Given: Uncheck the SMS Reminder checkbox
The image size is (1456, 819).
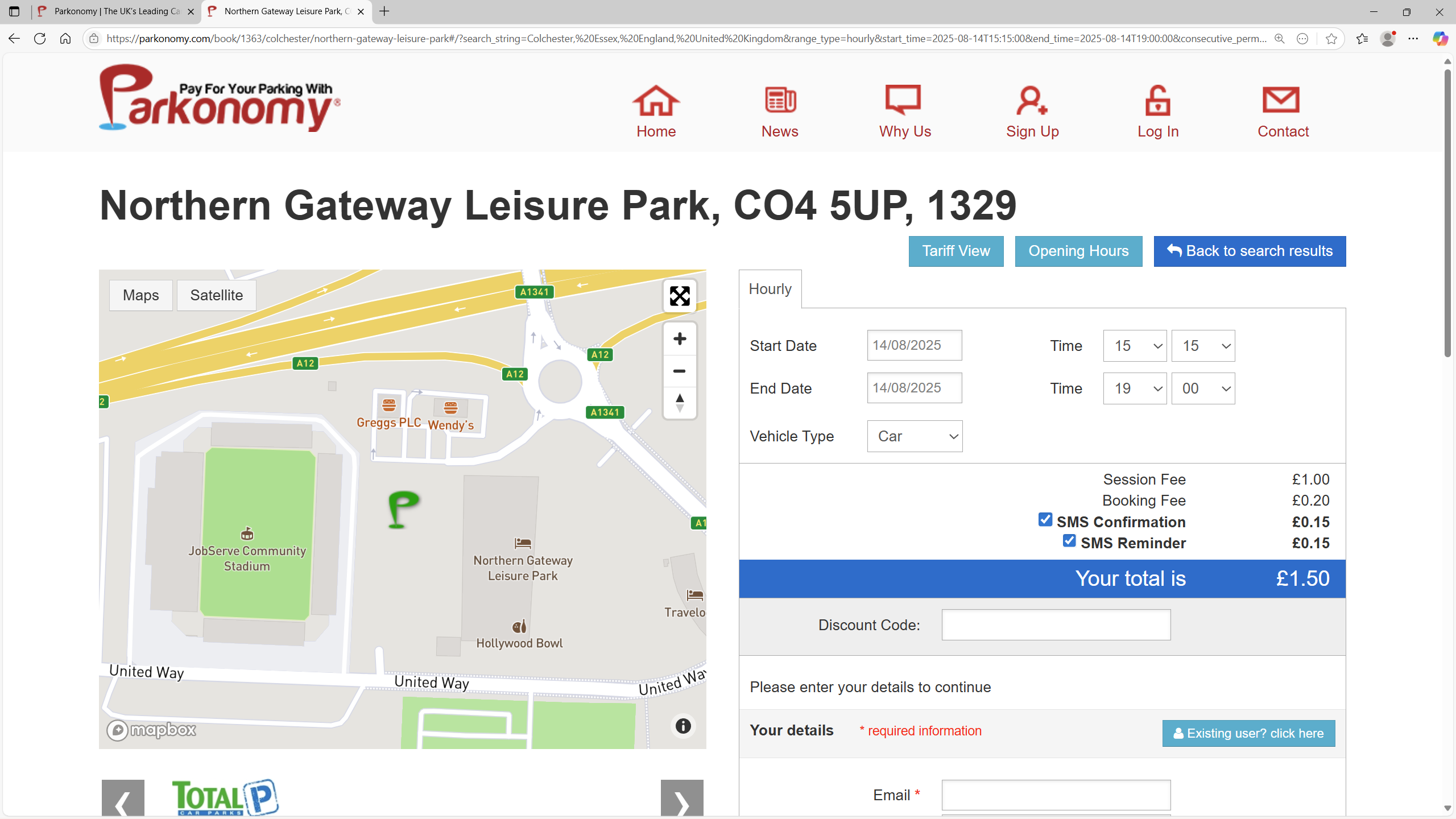Looking at the screenshot, I should tap(1069, 540).
